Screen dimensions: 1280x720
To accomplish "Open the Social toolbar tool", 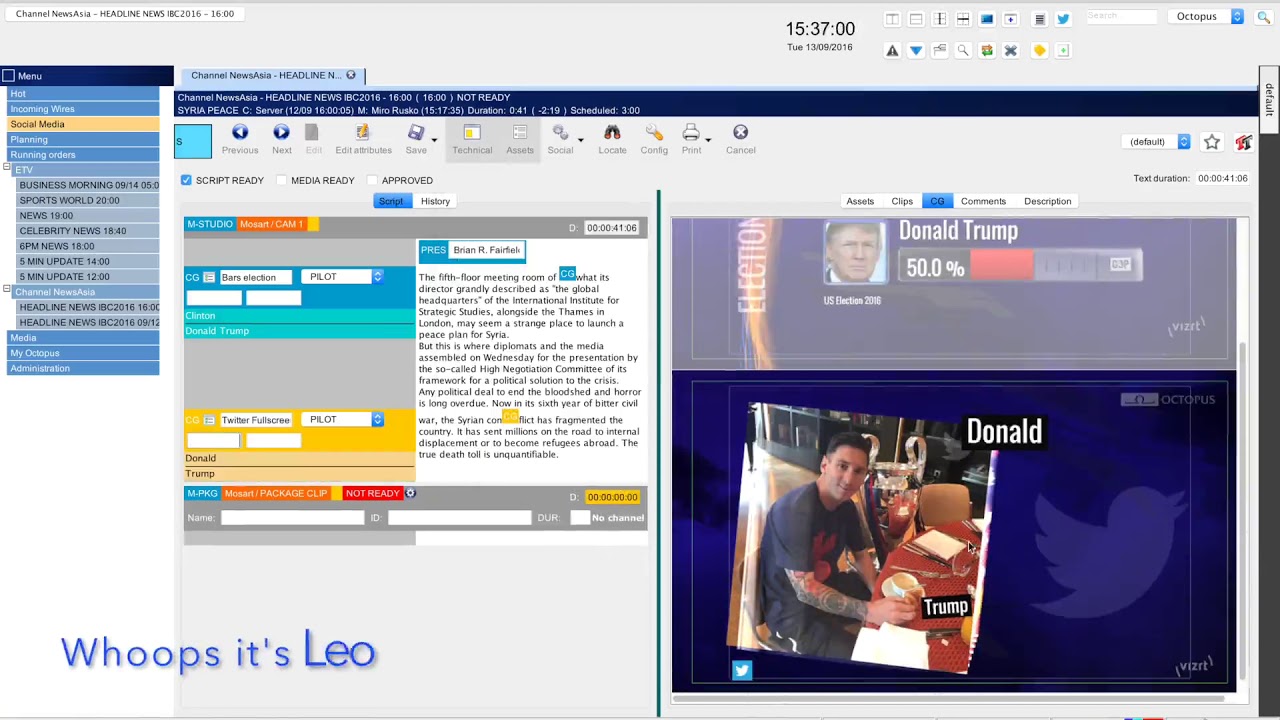I will click(560, 140).
